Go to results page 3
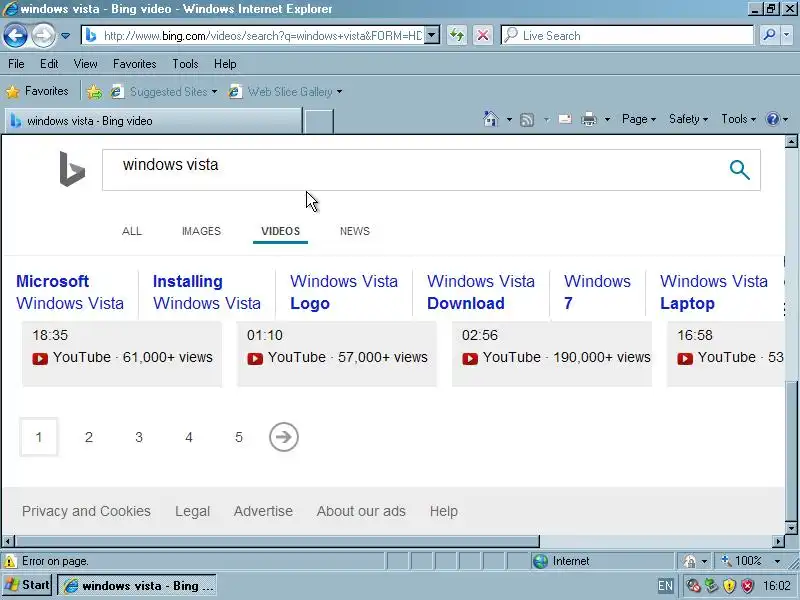 click(139, 437)
